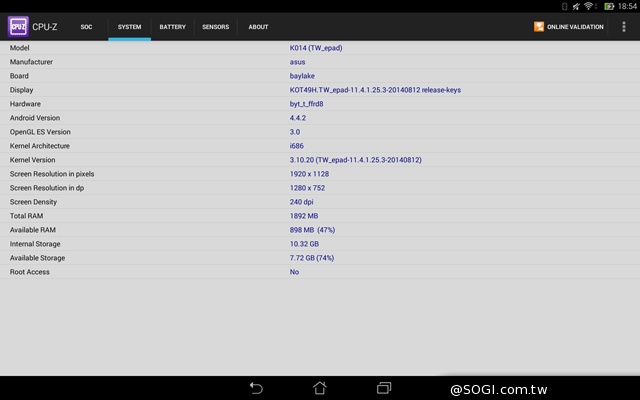This screenshot has width=640, height=400.
Task: Click the ONLINE VALIDATION button
Action: tap(568, 27)
